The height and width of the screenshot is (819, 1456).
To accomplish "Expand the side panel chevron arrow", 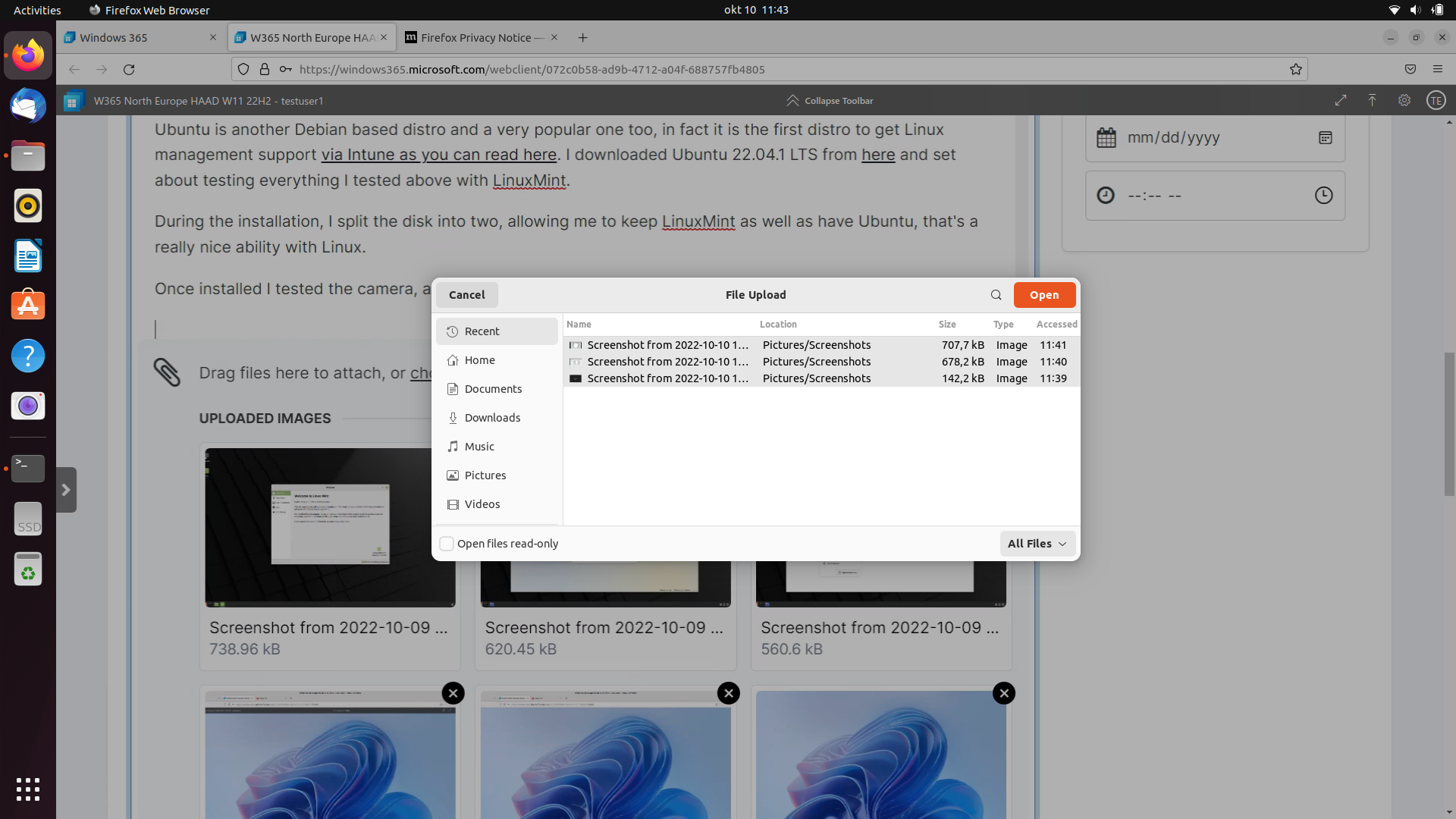I will pyautogui.click(x=66, y=490).
